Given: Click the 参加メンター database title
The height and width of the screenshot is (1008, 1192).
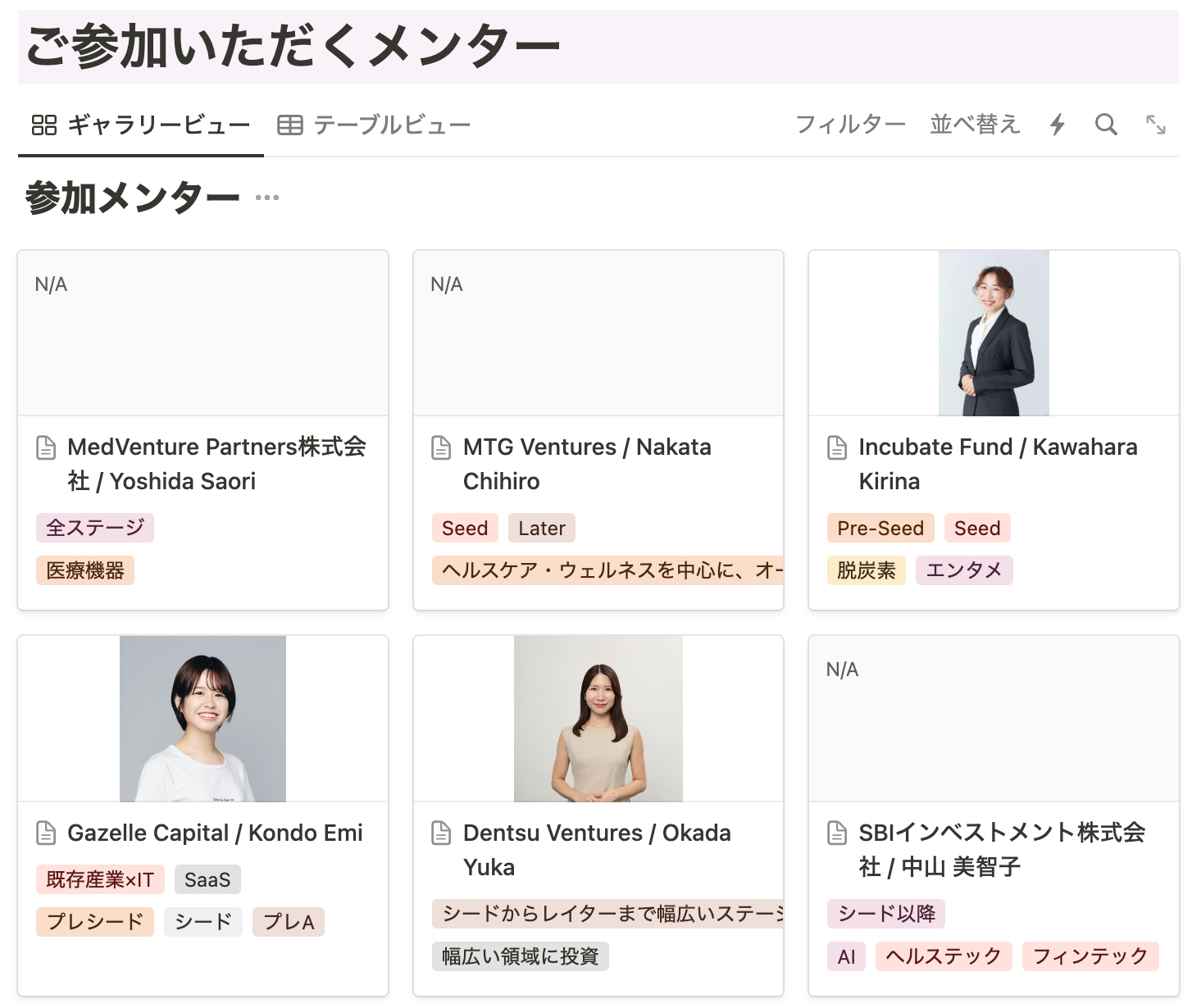Looking at the screenshot, I should click(133, 198).
